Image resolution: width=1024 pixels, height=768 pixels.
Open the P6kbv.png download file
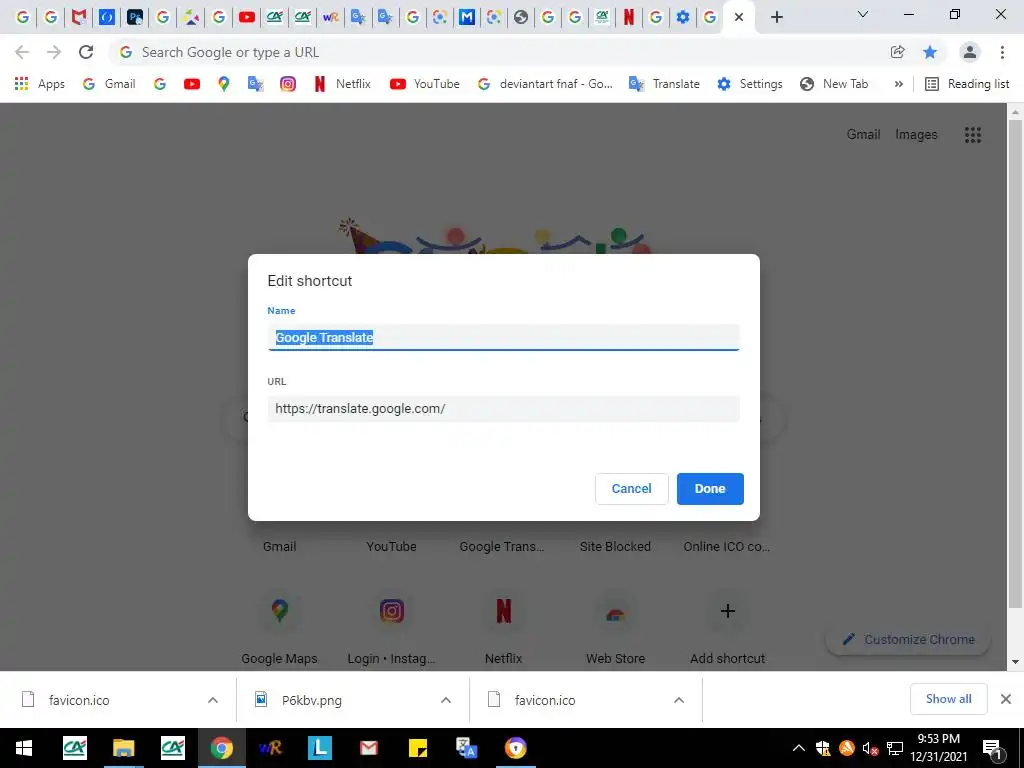(312, 700)
